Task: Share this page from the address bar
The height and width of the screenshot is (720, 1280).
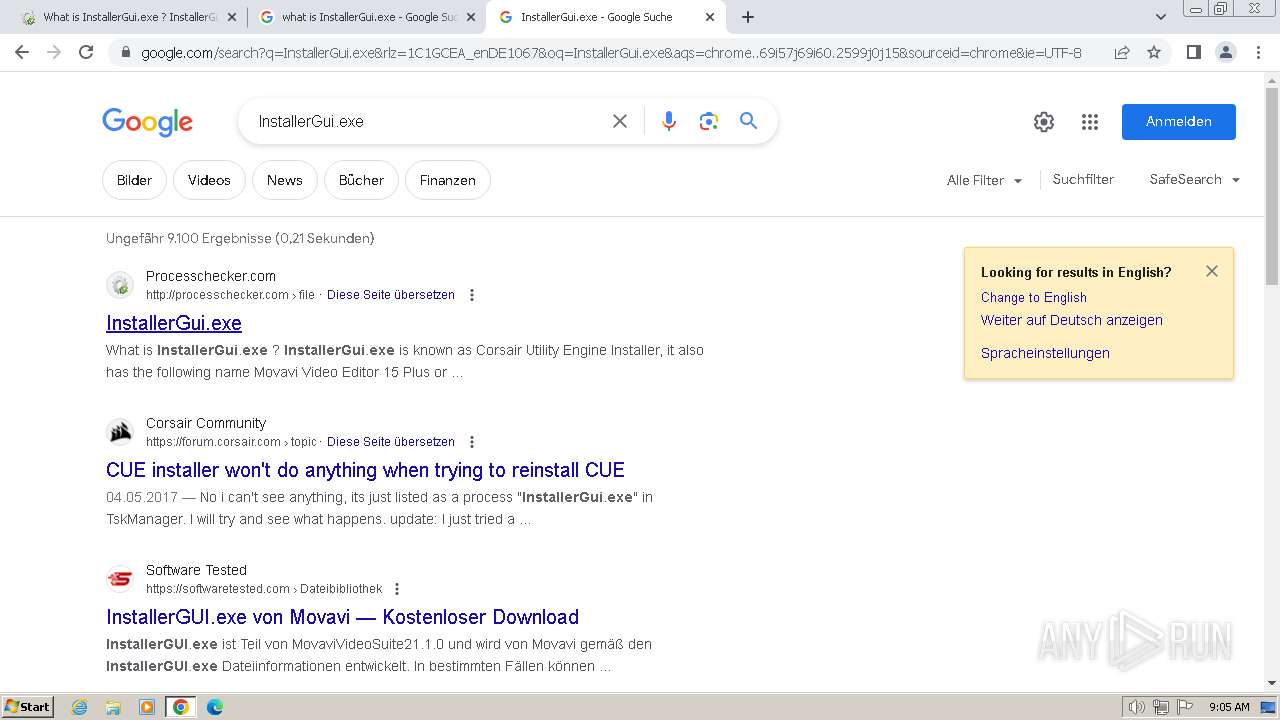Action: tap(1122, 52)
